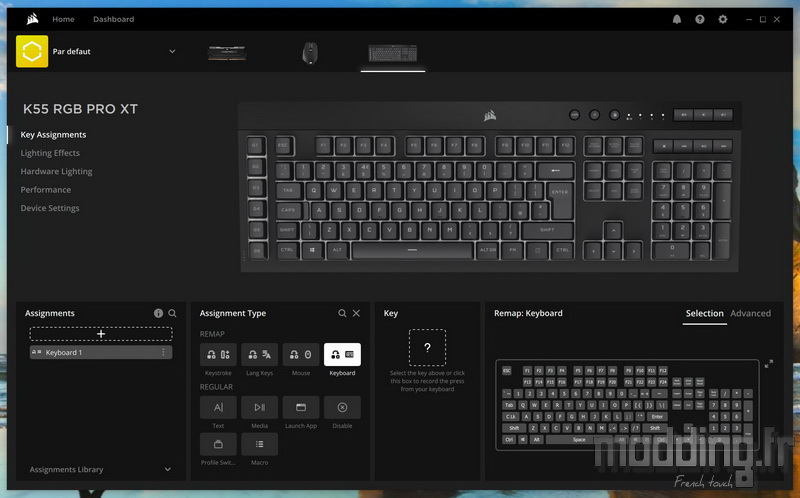Screen dimensions: 800x498
Task: Select FN key on large keyboard image
Action: tap(512, 250)
